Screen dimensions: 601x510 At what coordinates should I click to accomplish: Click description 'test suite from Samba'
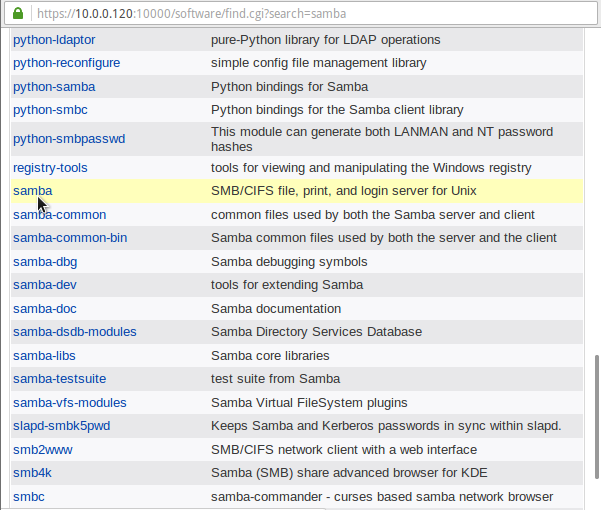click(275, 379)
